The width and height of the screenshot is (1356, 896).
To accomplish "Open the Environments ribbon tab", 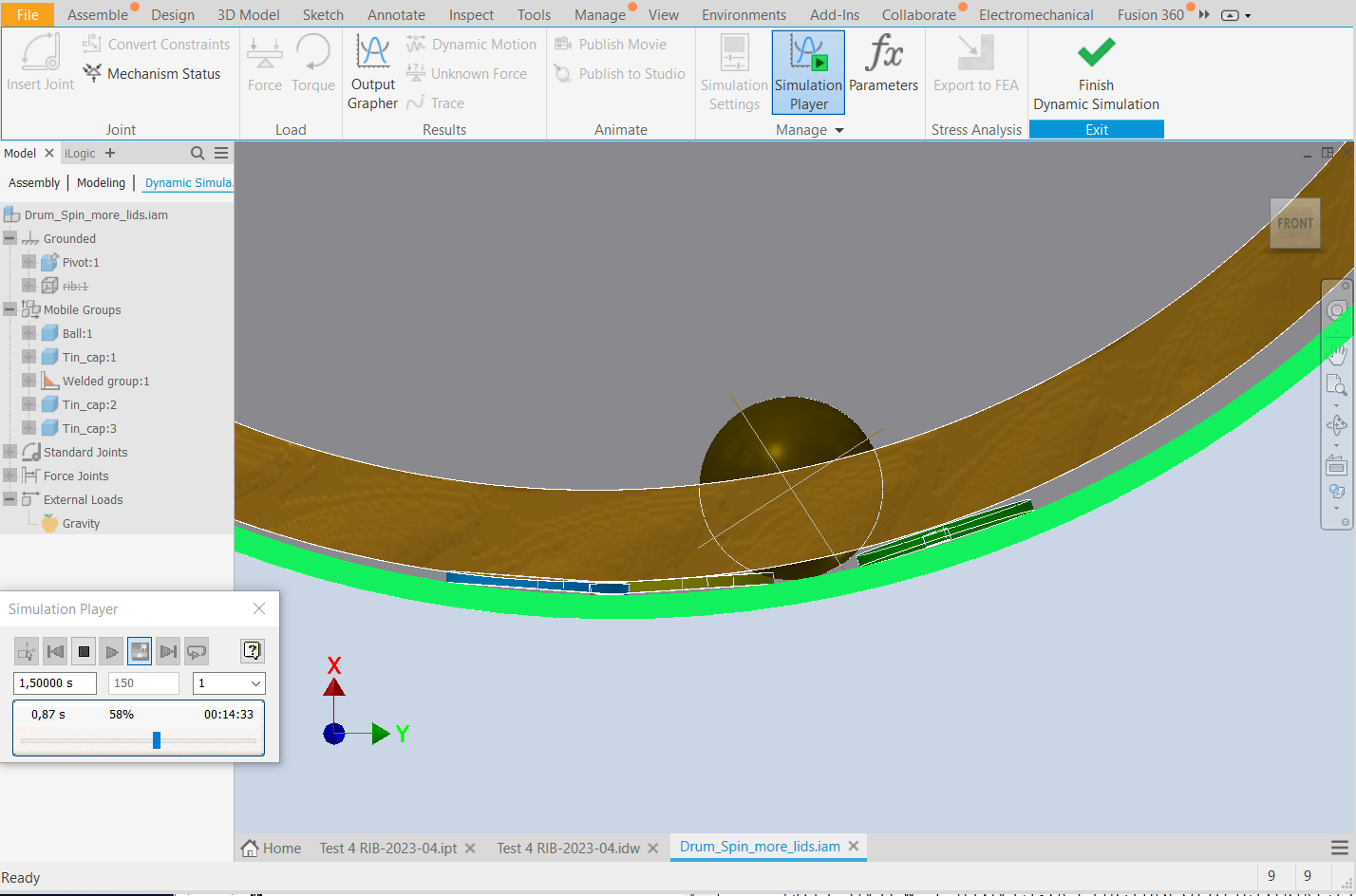I will point(744,14).
